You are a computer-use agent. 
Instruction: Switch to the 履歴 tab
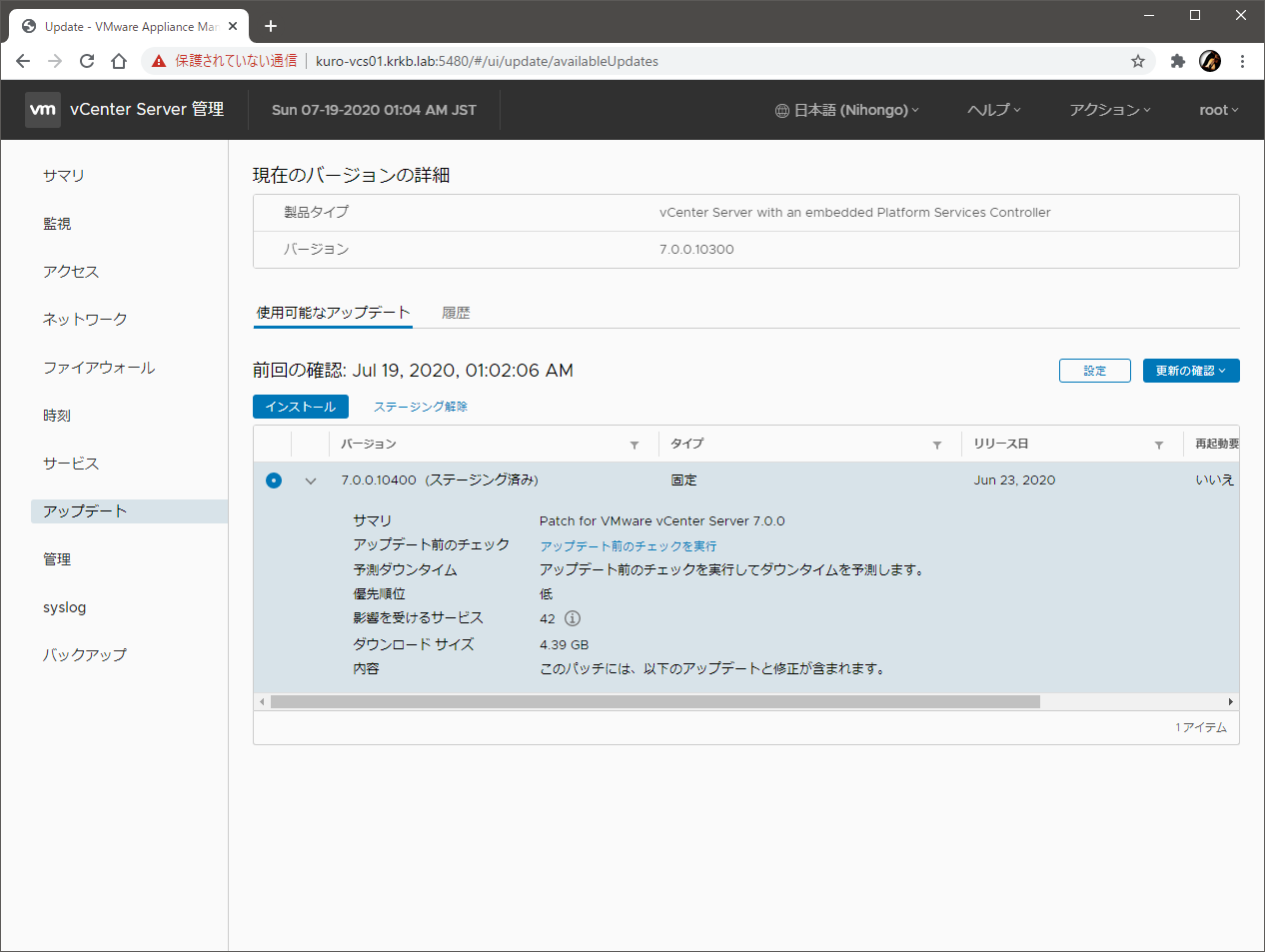456,313
